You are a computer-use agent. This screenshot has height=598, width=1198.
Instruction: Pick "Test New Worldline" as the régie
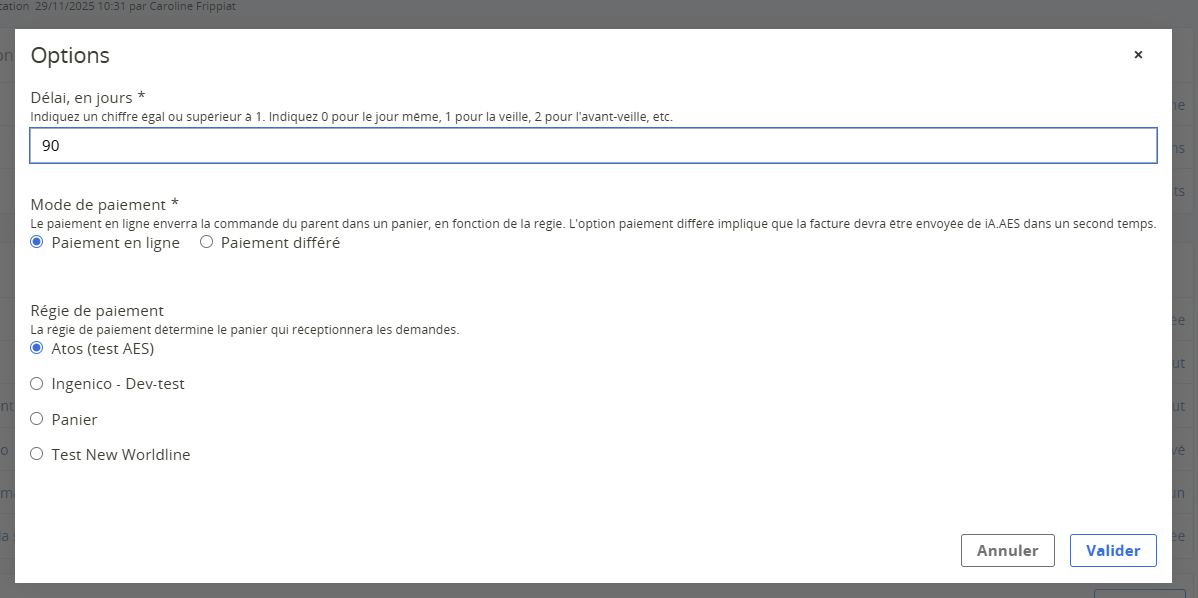tap(36, 453)
